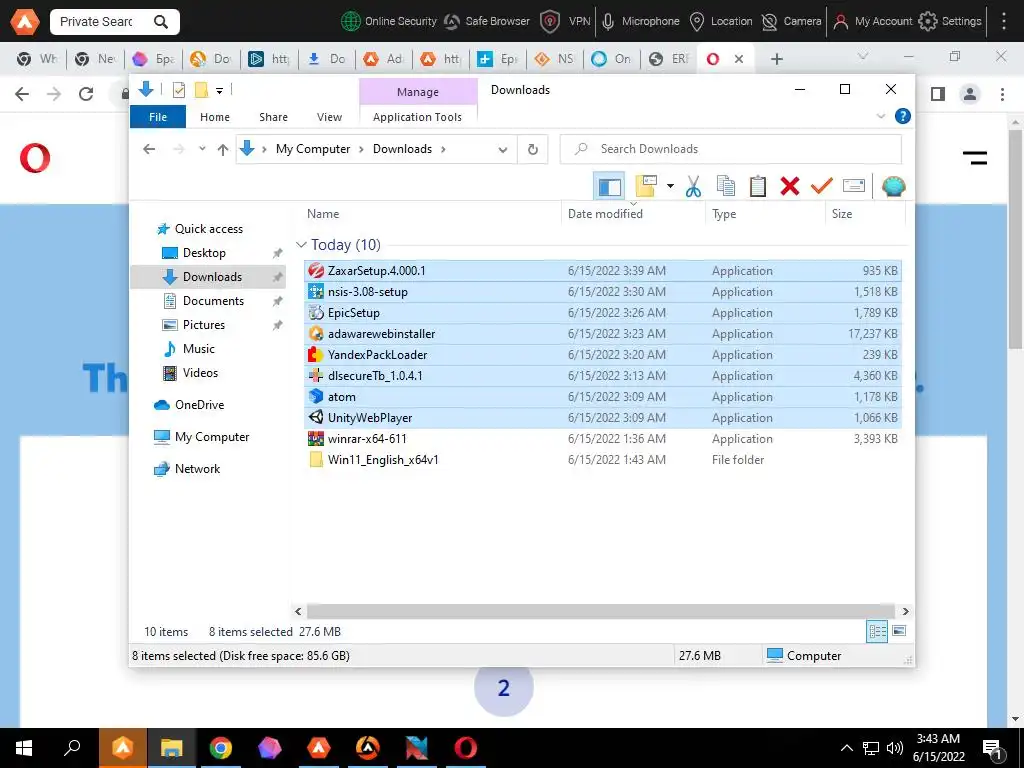1024x768 pixels.
Task: Refresh the Downloads folder view
Action: click(x=533, y=150)
